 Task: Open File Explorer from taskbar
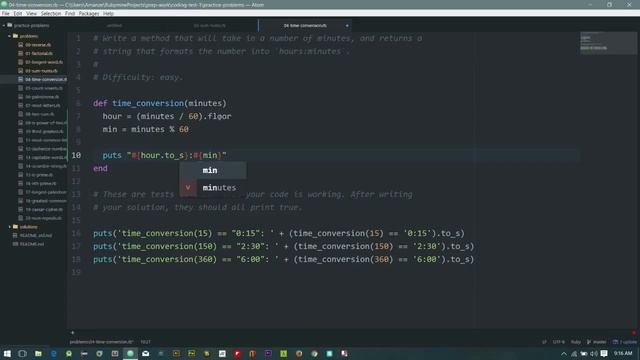tap(38, 353)
